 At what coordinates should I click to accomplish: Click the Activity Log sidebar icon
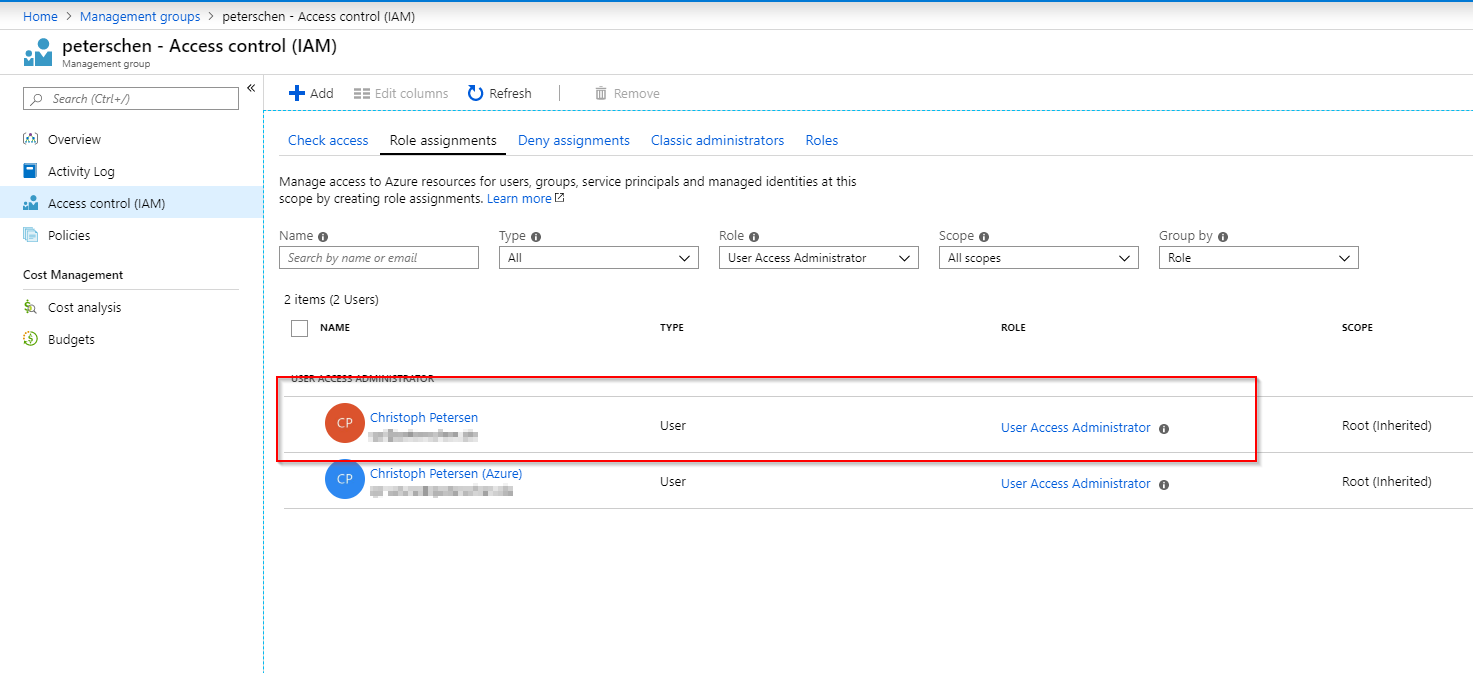30,171
